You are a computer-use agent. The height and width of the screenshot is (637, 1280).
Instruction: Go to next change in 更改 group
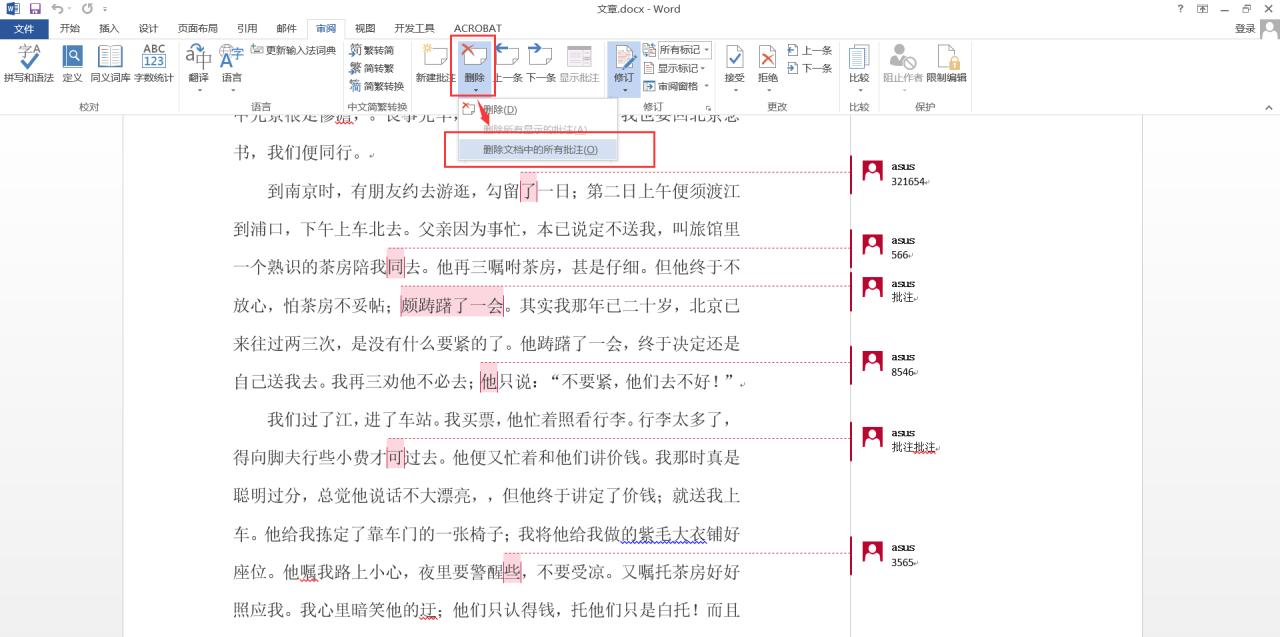click(x=810, y=68)
